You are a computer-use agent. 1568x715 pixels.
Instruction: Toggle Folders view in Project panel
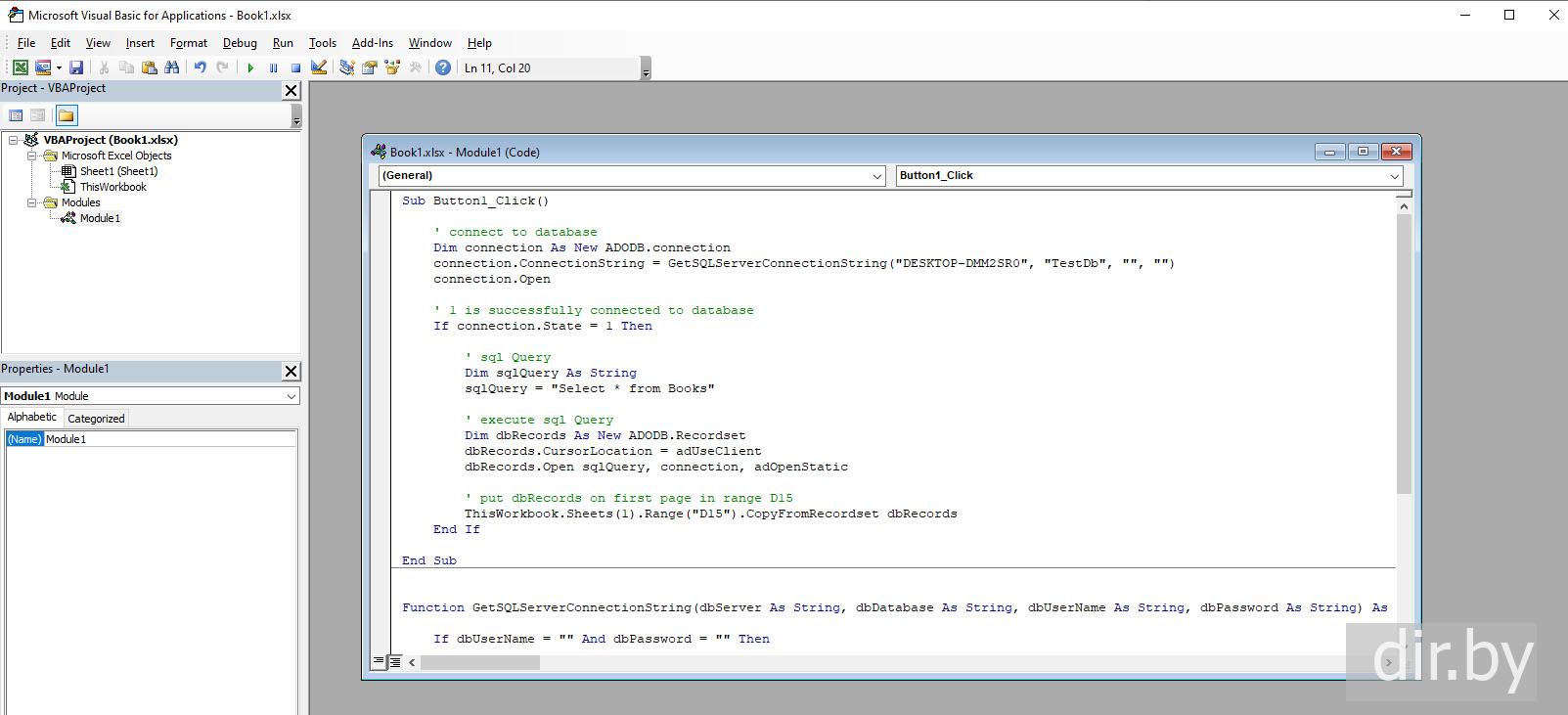[66, 115]
